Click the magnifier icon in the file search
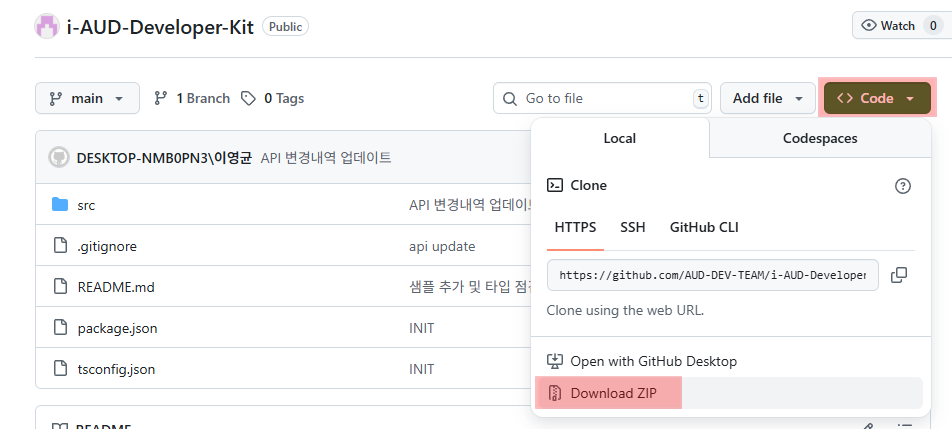Image resolution: width=952 pixels, height=429 pixels. pos(511,98)
